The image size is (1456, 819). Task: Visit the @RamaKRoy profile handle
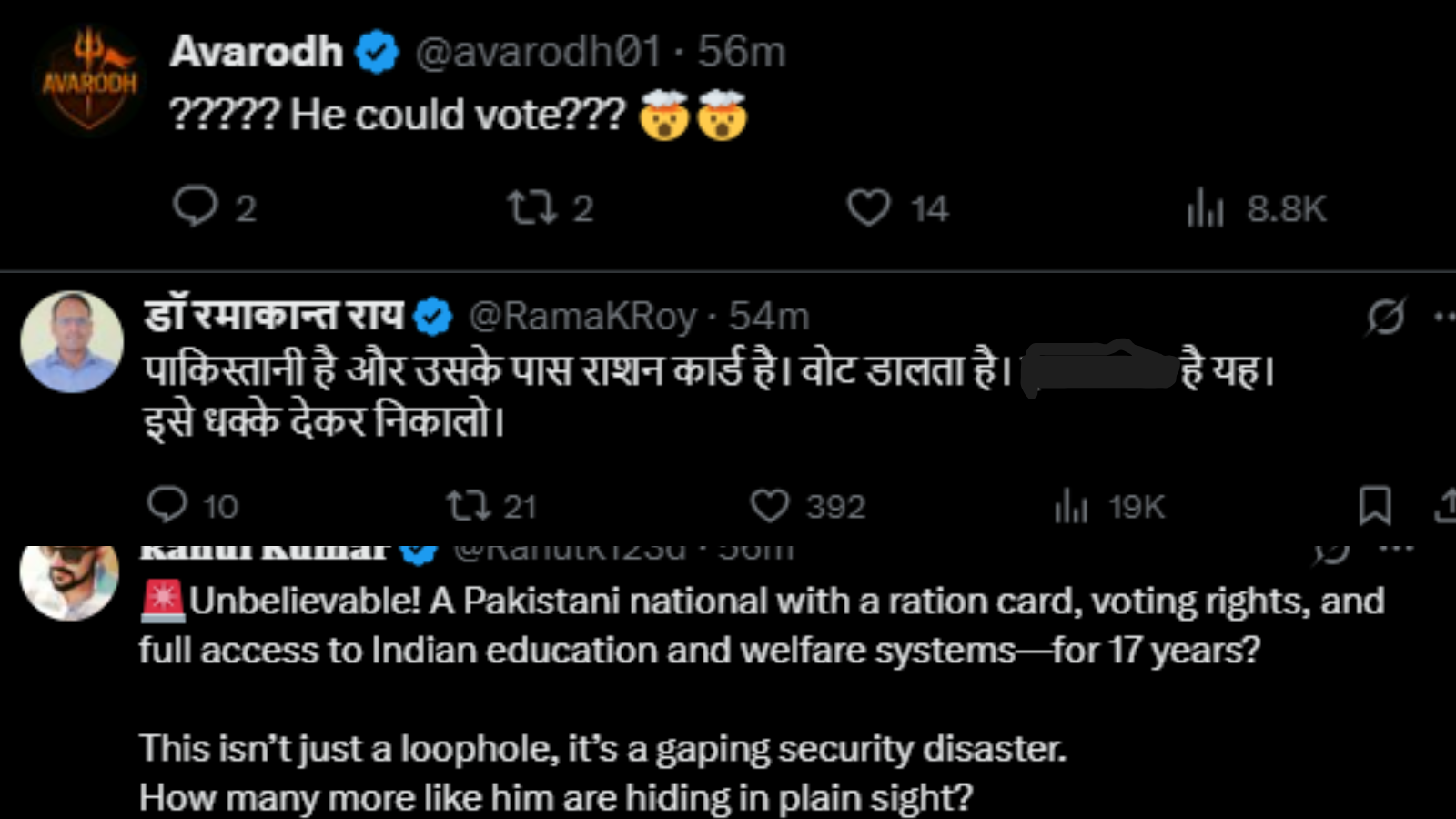click(x=582, y=317)
